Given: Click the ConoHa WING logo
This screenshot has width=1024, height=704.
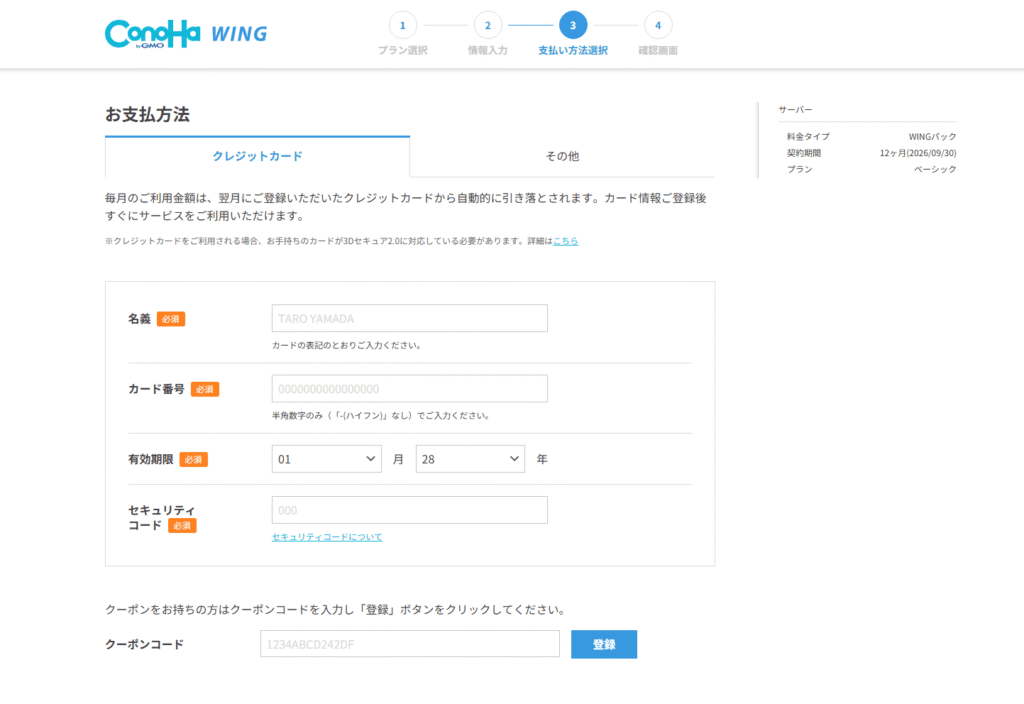Looking at the screenshot, I should (x=186, y=33).
